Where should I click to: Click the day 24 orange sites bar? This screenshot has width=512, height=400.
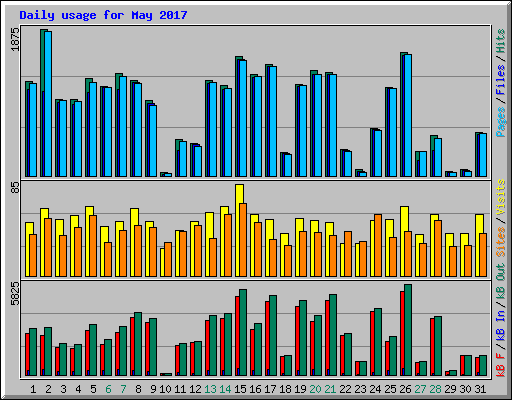click(x=378, y=245)
